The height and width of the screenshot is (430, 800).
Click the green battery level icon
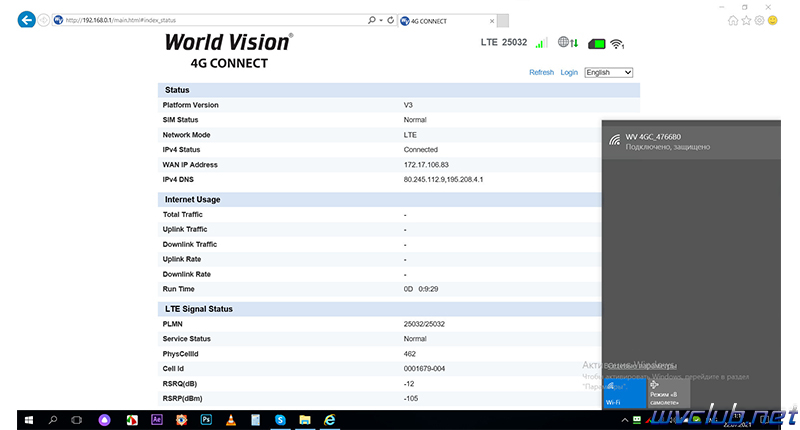(596, 44)
